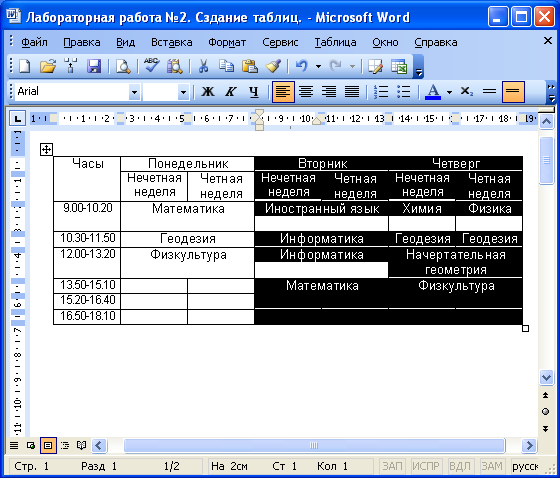
Task: Click the ИСПР track changes indicator
Action: [x=426, y=466]
